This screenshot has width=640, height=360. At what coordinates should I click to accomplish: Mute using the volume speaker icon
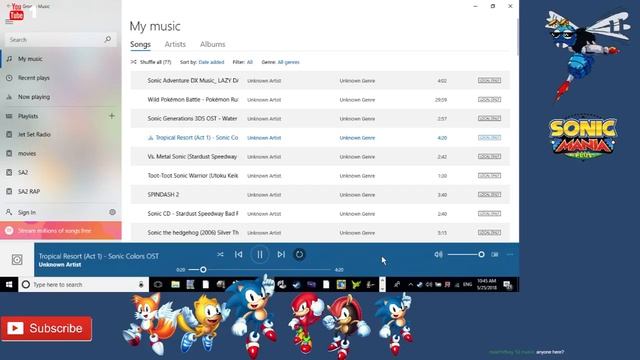tap(438, 254)
